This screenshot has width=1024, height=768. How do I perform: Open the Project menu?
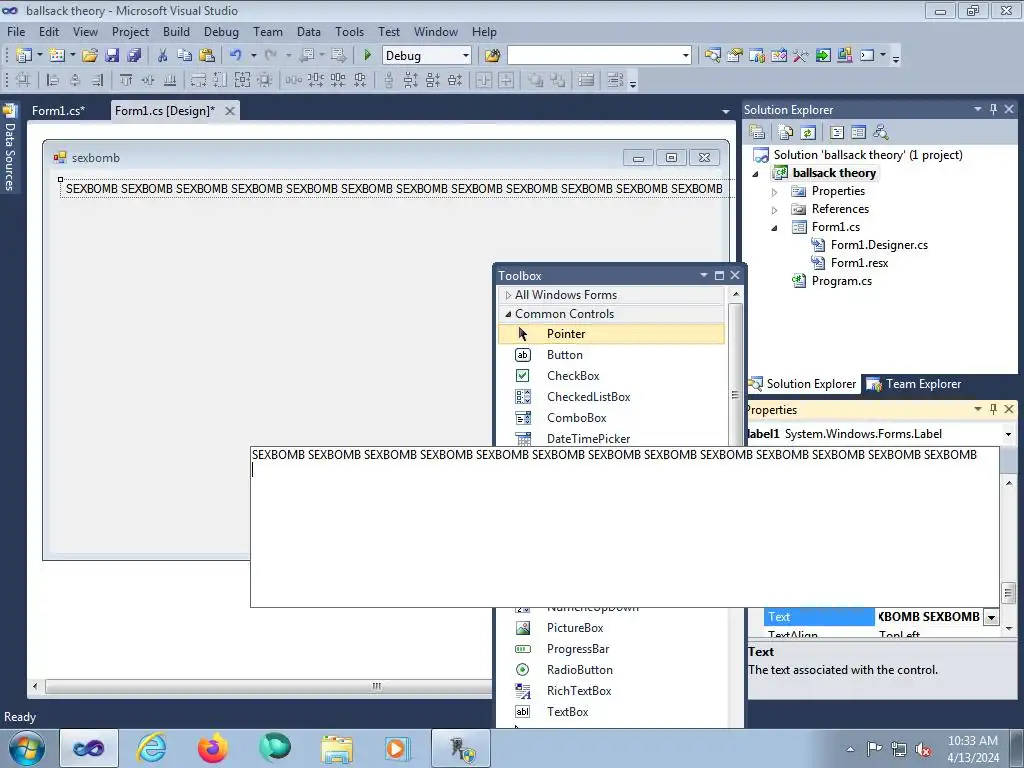pyautogui.click(x=130, y=31)
